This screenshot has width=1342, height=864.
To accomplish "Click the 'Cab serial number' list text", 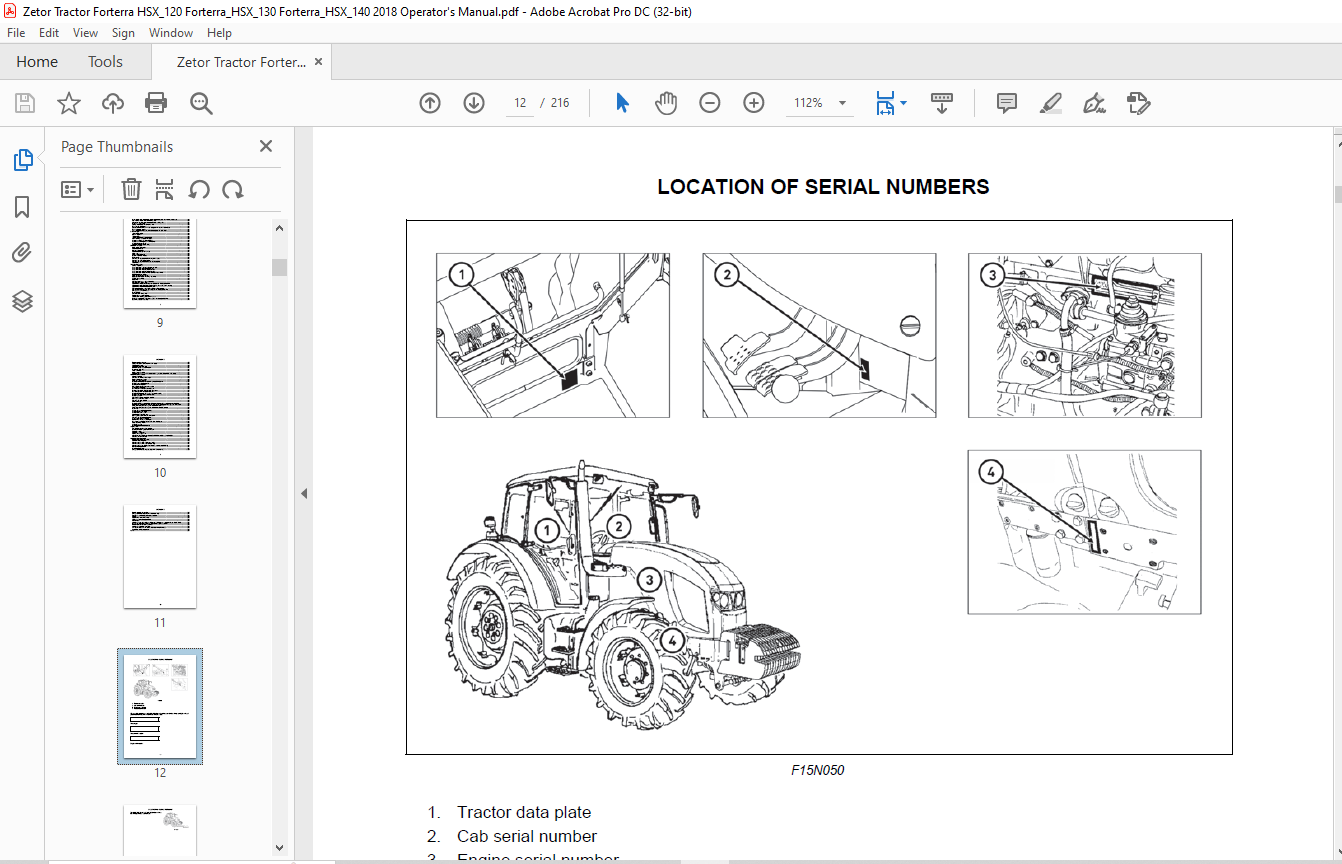I will [x=527, y=836].
